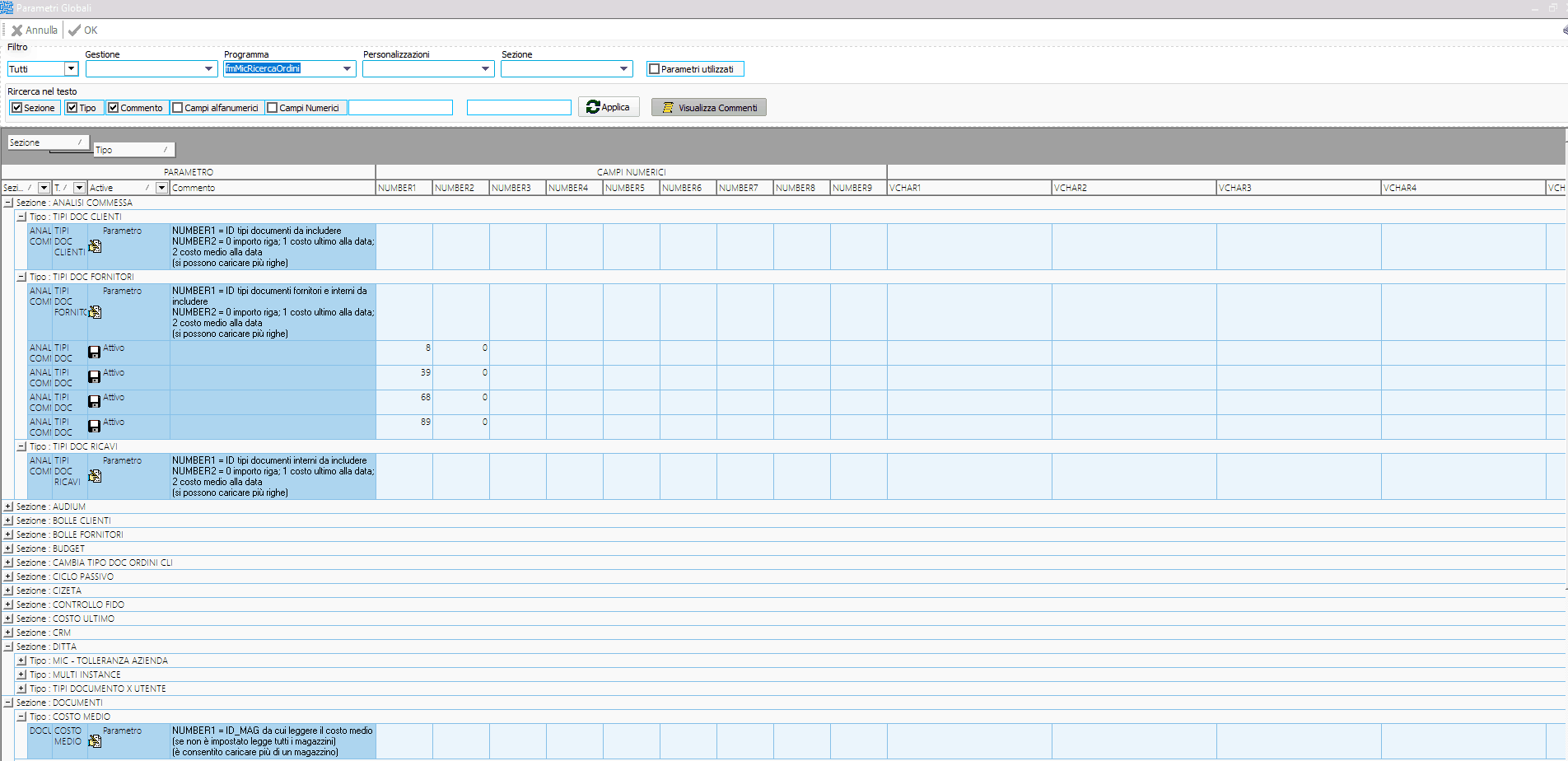
Task: Collapse Tipo COSTO MEDIO group
Action: pyautogui.click(x=21, y=717)
